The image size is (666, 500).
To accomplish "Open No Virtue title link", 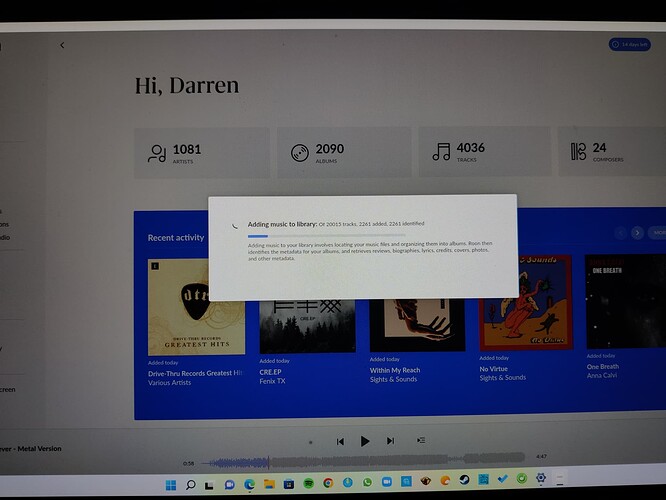I will click(494, 369).
